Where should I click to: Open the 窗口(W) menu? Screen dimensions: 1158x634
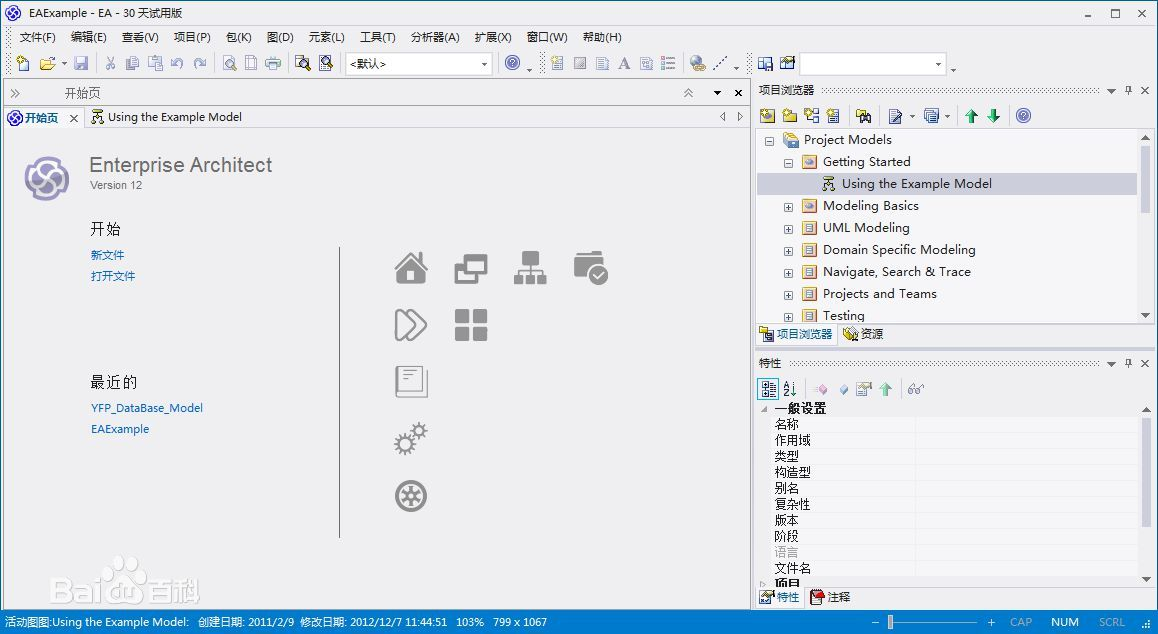[547, 37]
